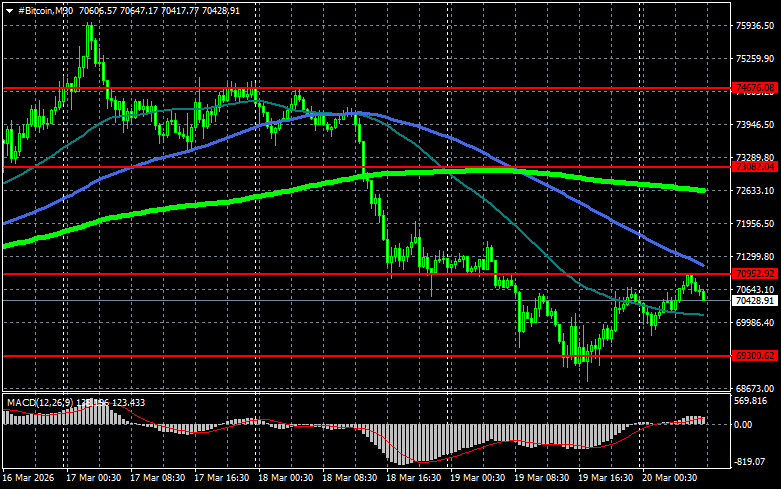Click the 68673.00 price scale value
Viewport: 781px width, 489px height.
[x=755, y=388]
